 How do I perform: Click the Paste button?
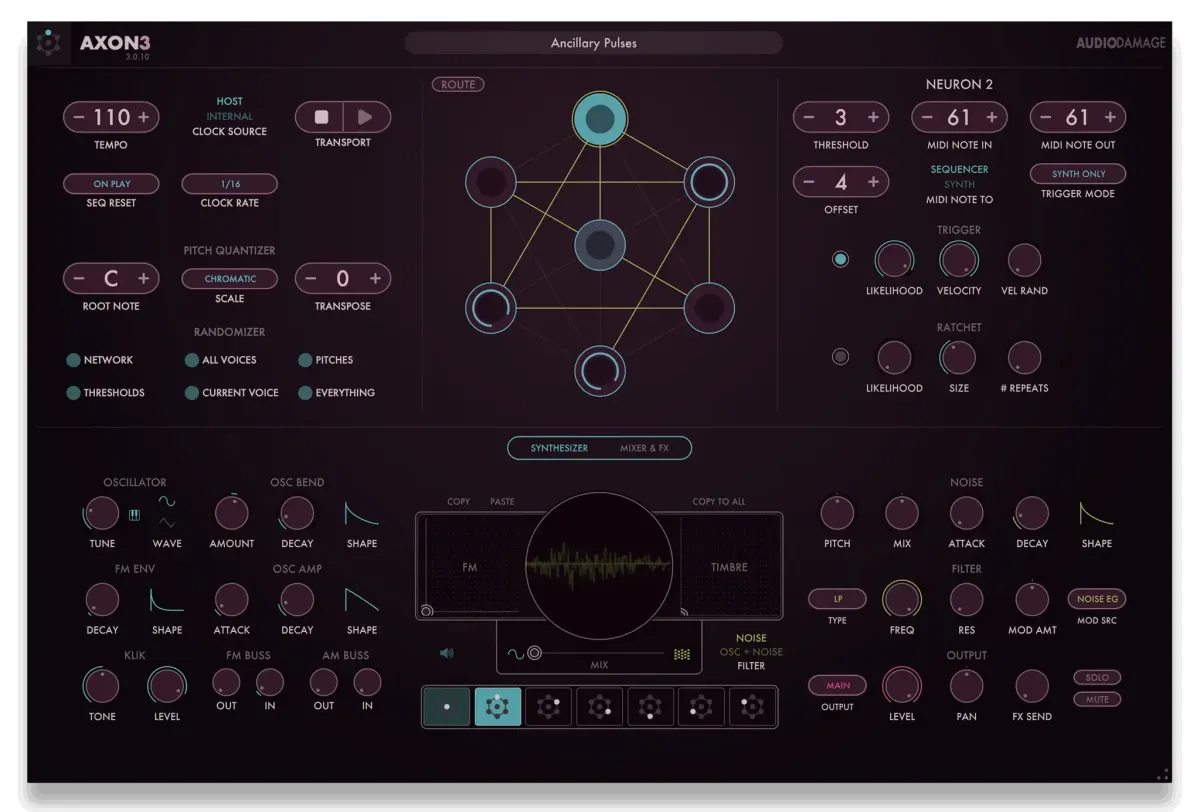[x=502, y=502]
